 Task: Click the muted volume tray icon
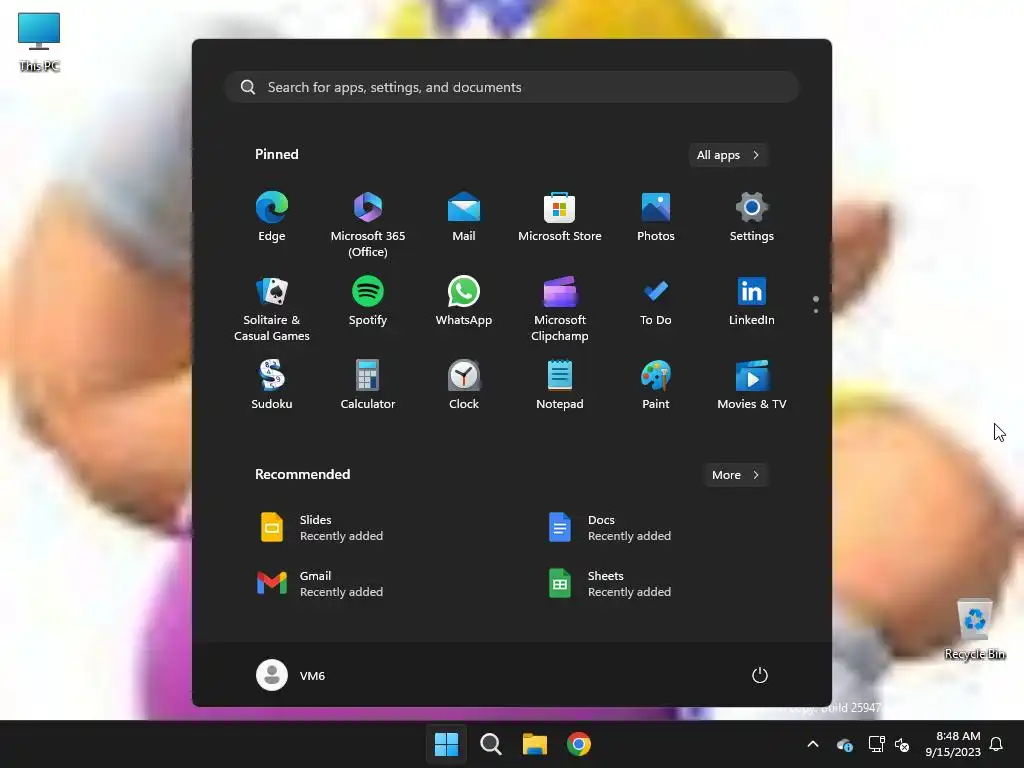click(902, 744)
